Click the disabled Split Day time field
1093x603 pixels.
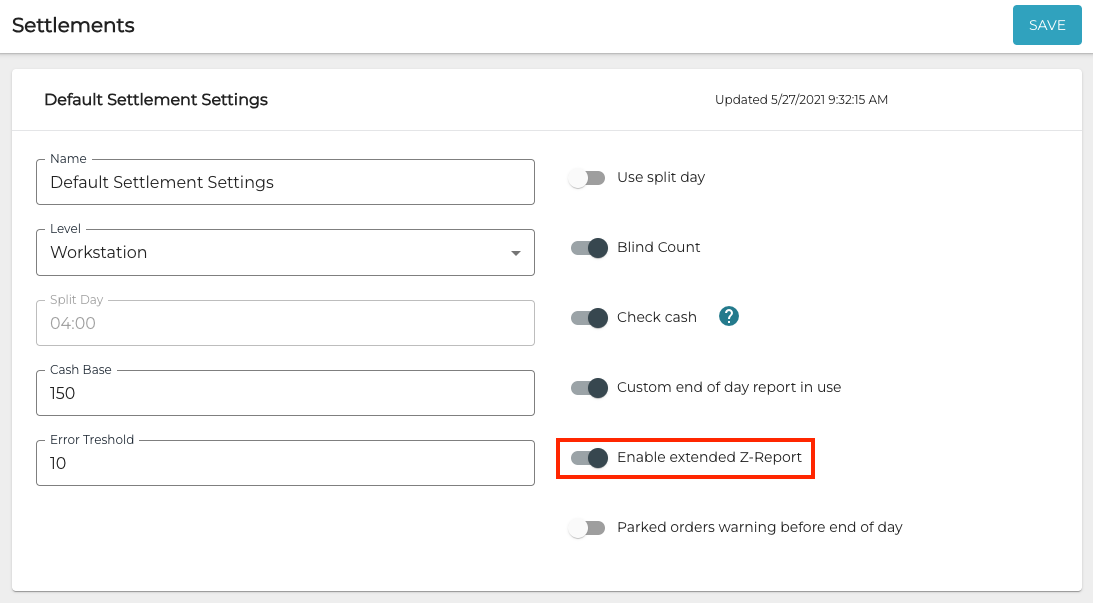(285, 323)
